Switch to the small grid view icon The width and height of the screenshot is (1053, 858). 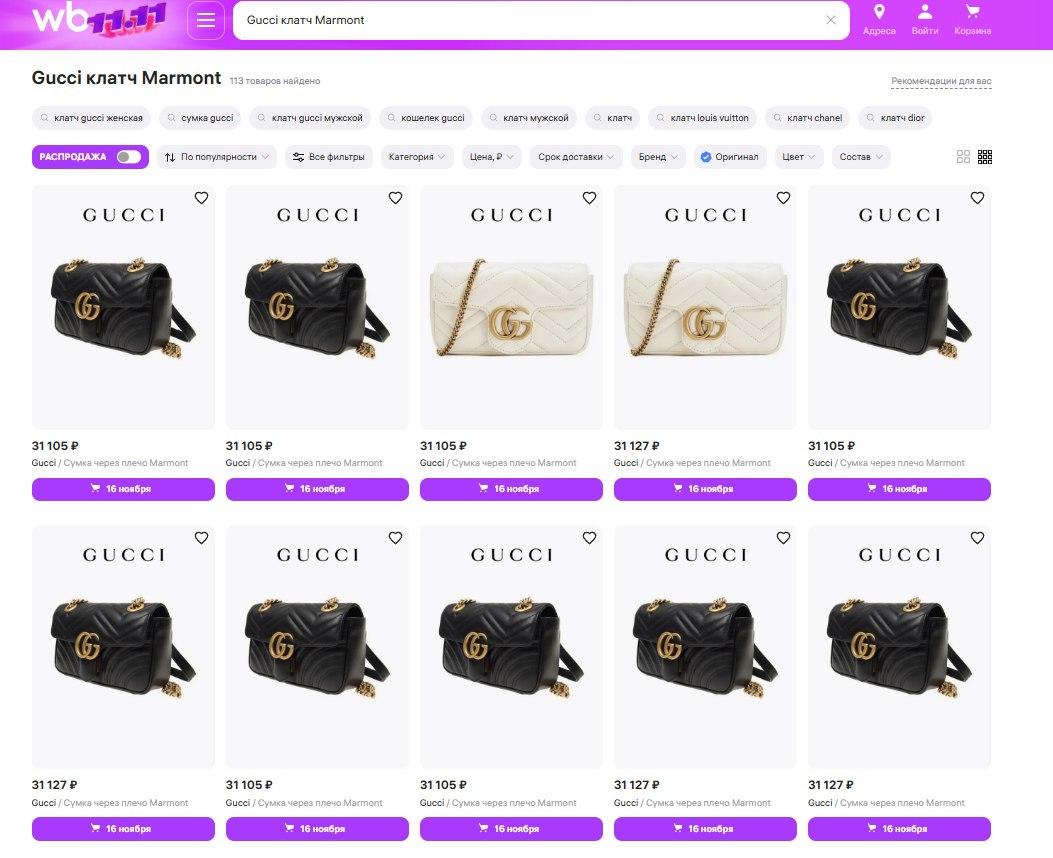click(x=985, y=156)
